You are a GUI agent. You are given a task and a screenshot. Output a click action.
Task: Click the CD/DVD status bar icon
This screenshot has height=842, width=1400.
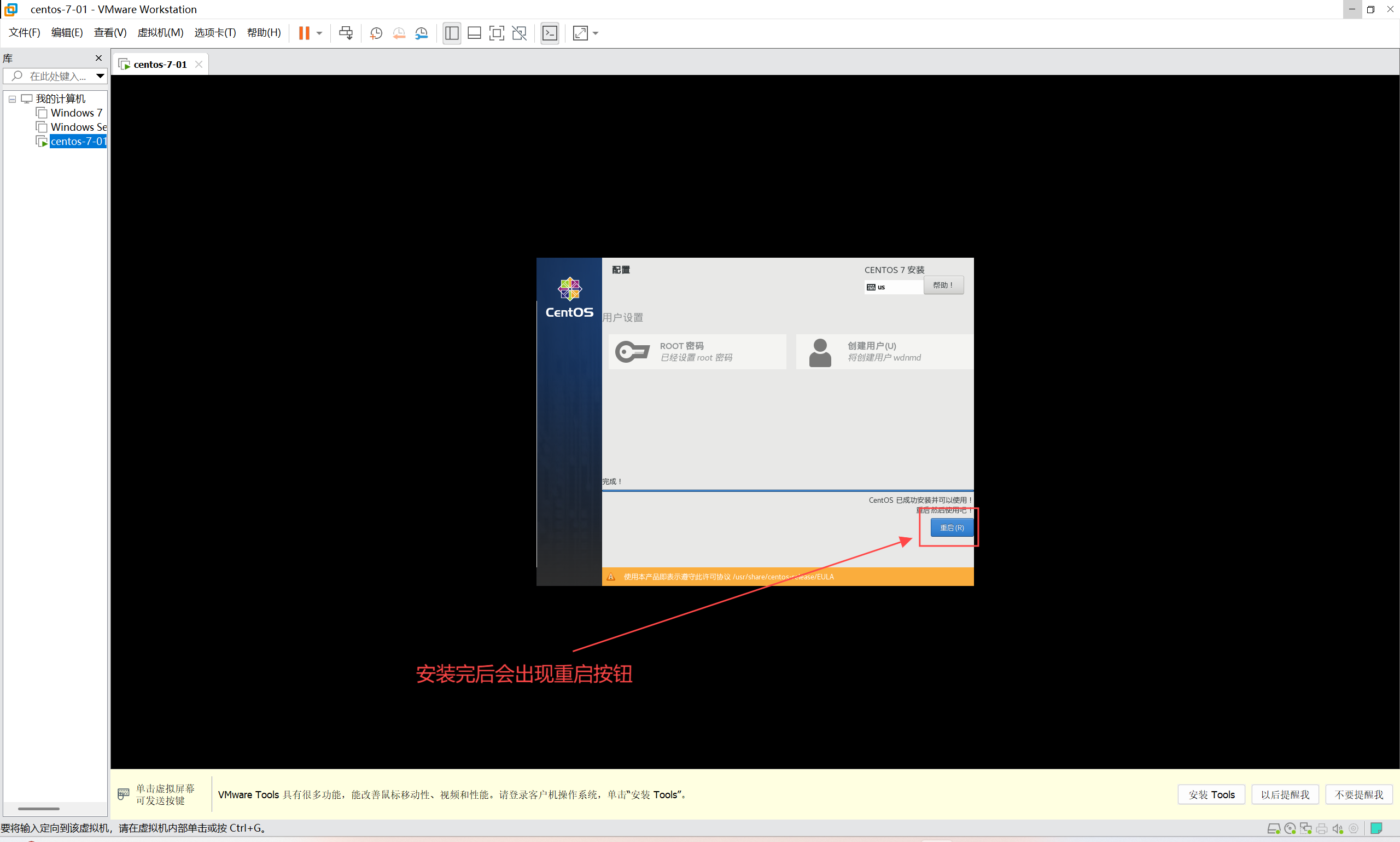pos(1290,828)
